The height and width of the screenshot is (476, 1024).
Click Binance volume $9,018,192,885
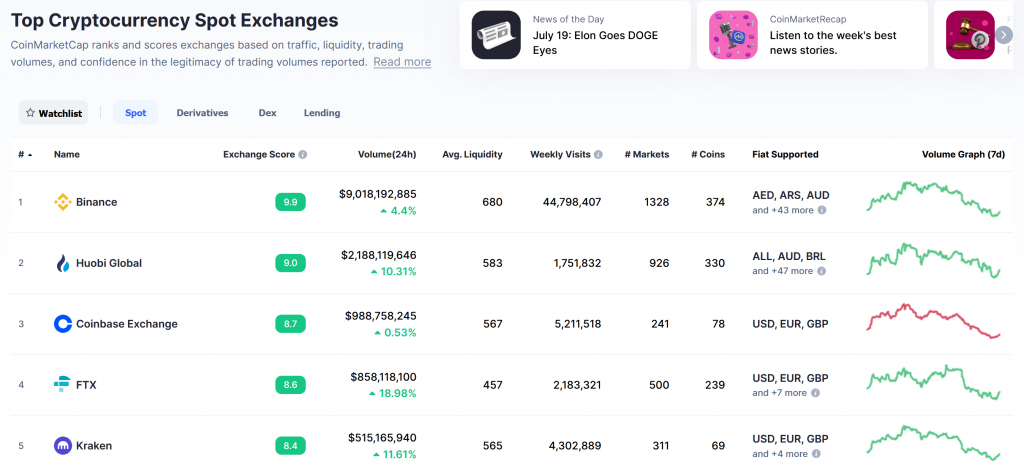377,194
